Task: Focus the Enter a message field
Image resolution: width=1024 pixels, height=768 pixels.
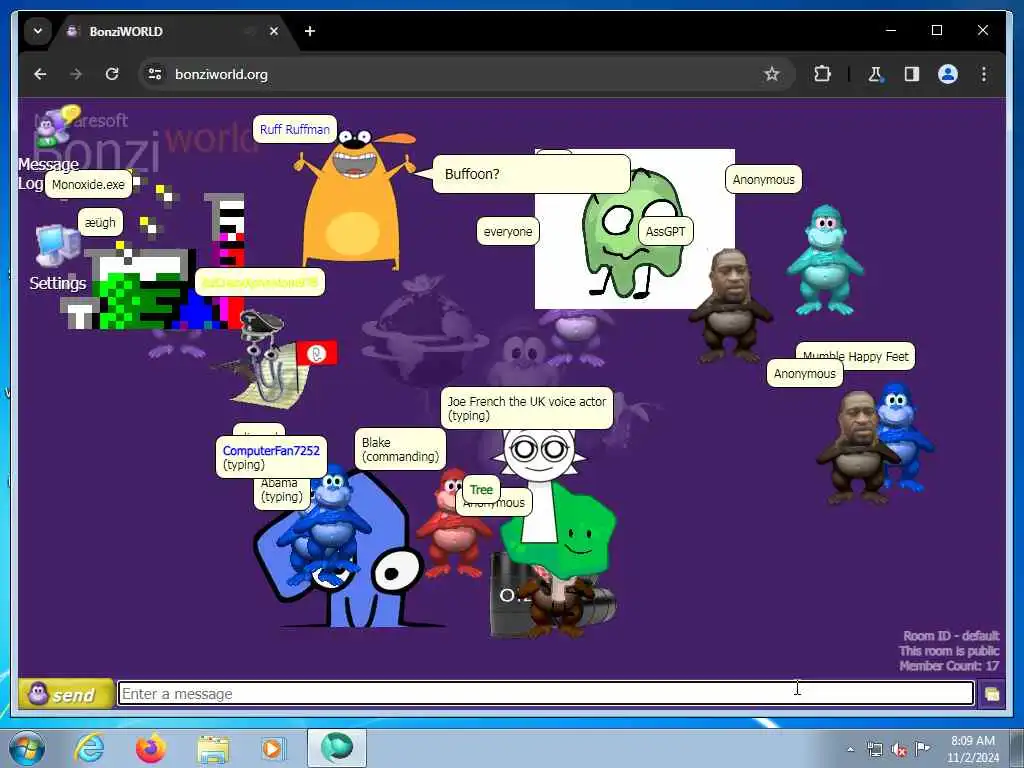Action: tap(546, 694)
